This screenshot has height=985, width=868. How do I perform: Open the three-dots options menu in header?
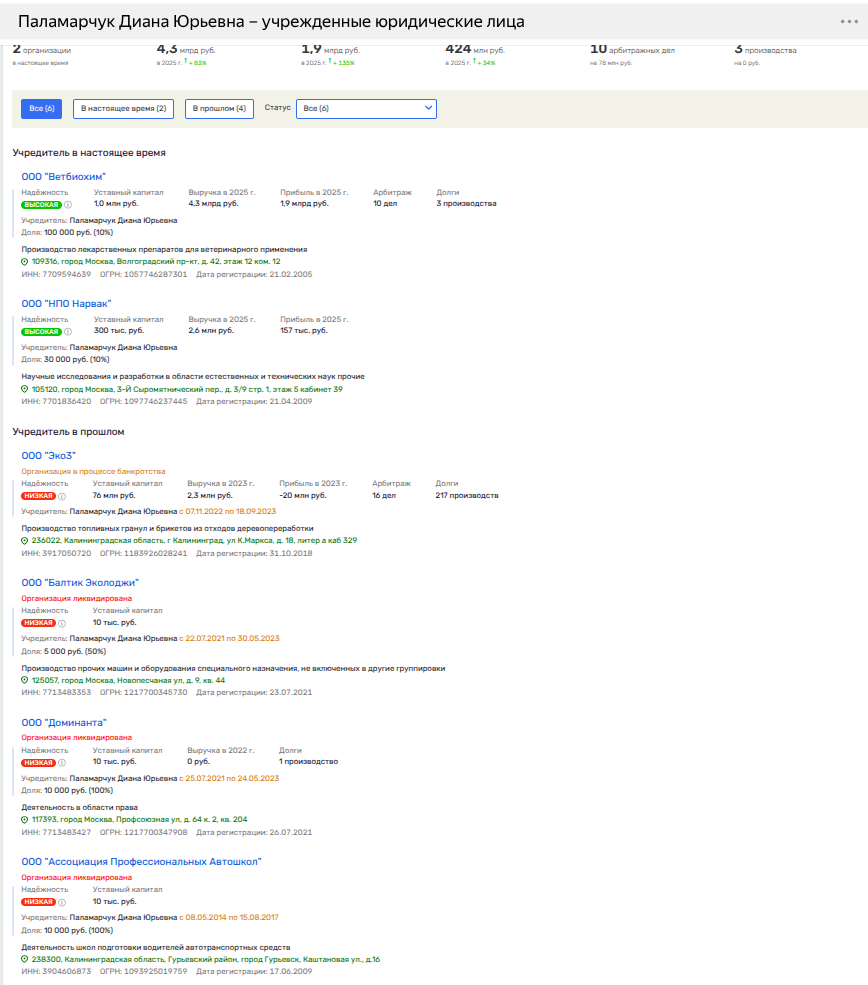(x=849, y=21)
